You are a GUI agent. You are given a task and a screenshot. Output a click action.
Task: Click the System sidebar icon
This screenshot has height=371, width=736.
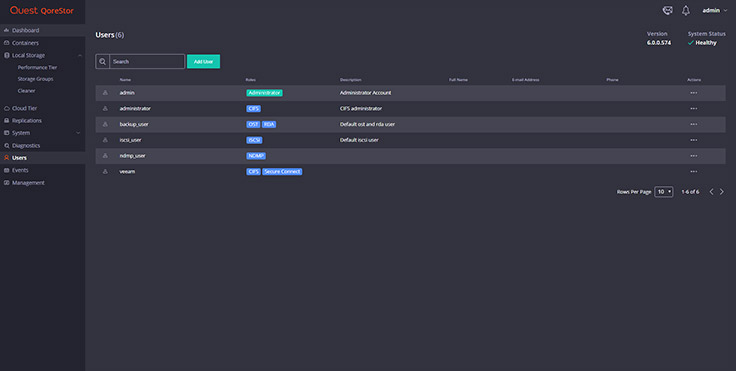click(x=7, y=133)
